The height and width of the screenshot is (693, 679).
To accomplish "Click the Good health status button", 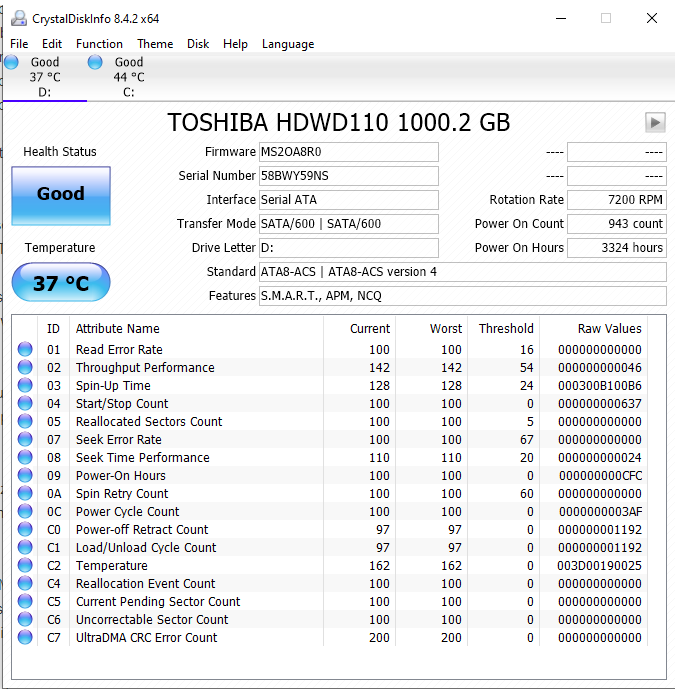I will pos(61,196).
